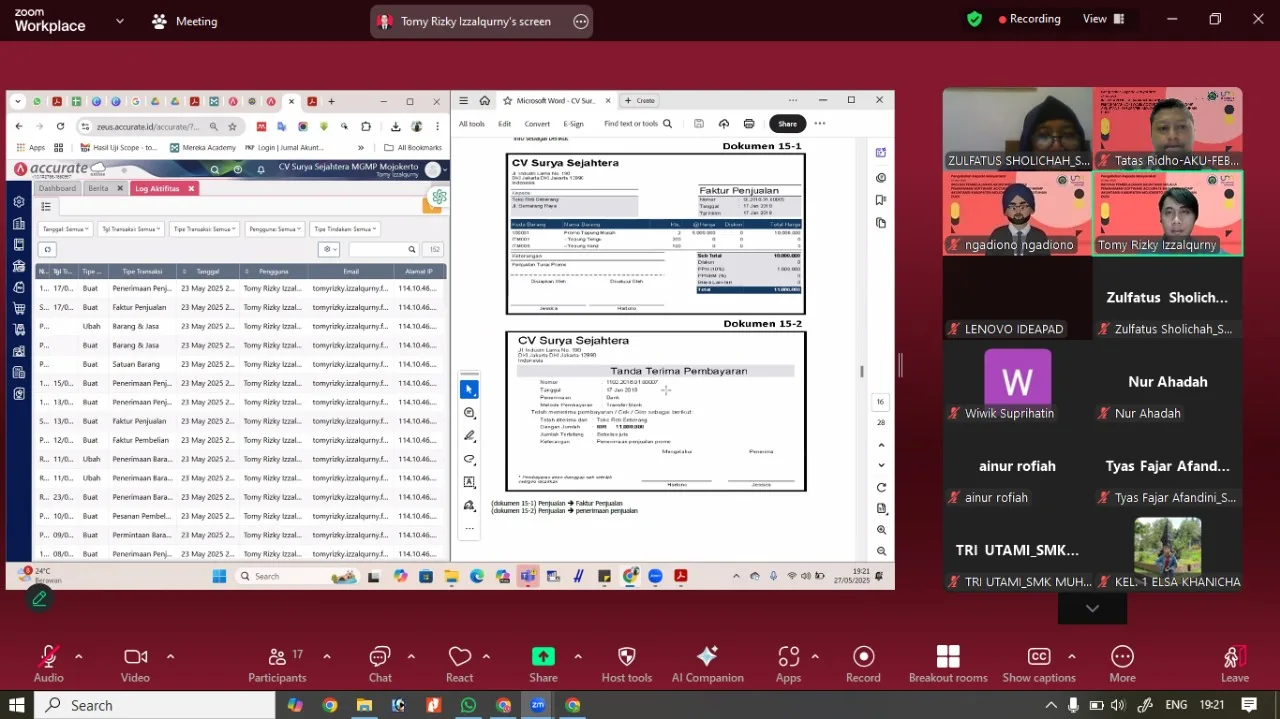
Task: Toggle Show captions button
Action: tap(1038, 663)
